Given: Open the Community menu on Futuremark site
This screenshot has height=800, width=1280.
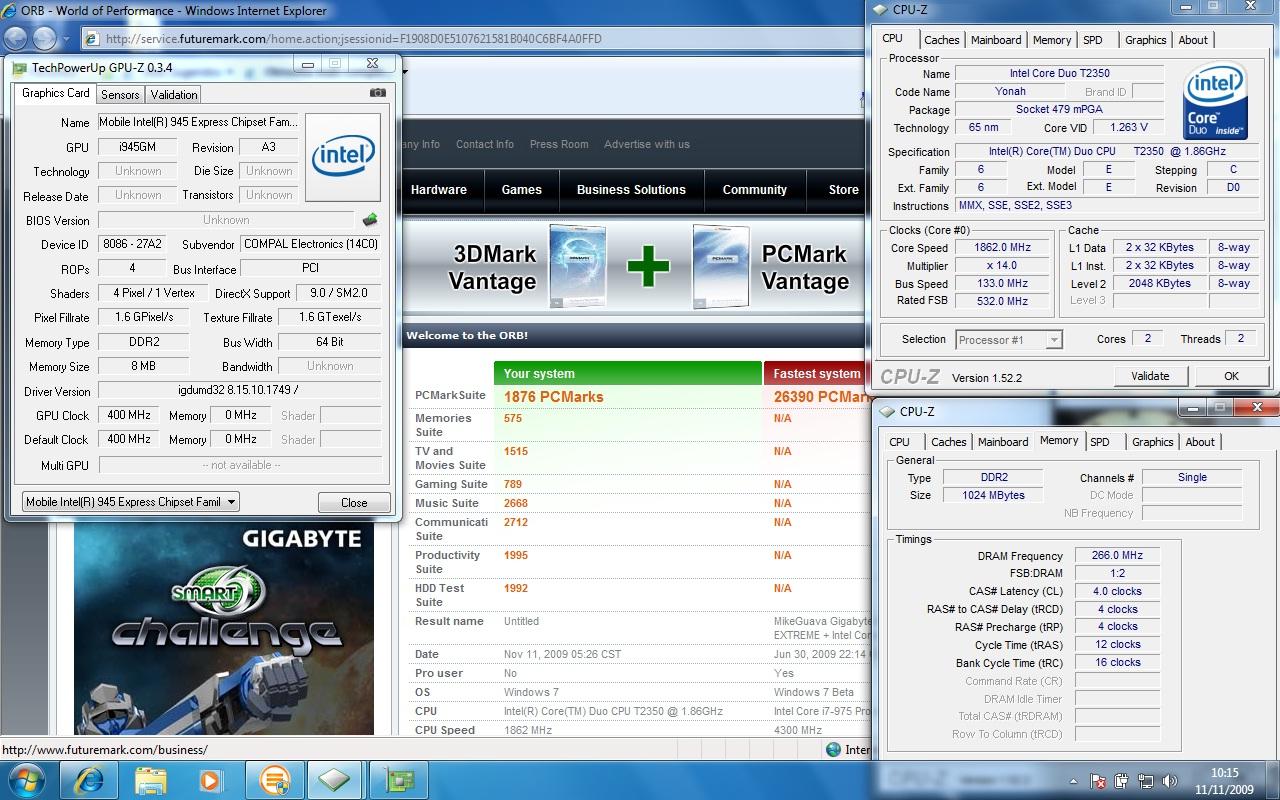Looking at the screenshot, I should pos(755,190).
